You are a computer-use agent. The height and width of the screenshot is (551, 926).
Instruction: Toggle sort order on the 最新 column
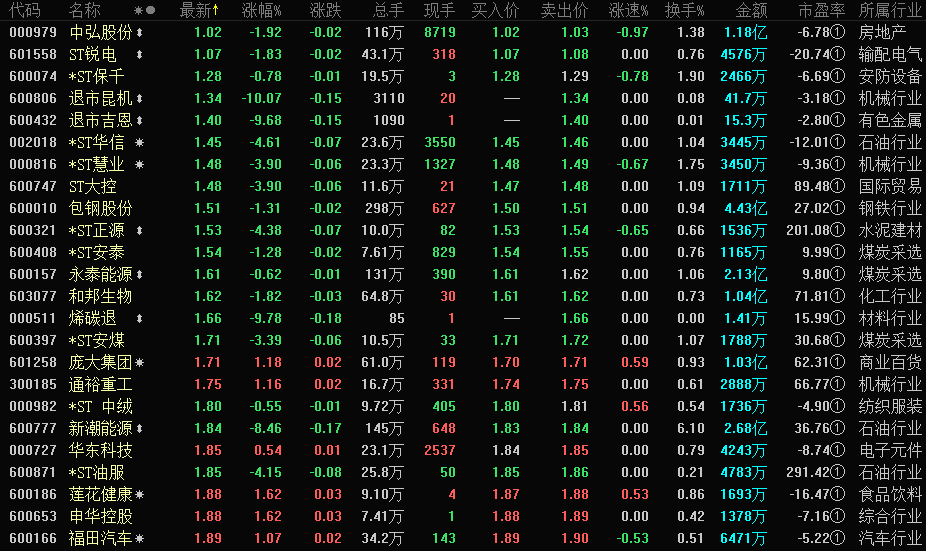tap(199, 10)
